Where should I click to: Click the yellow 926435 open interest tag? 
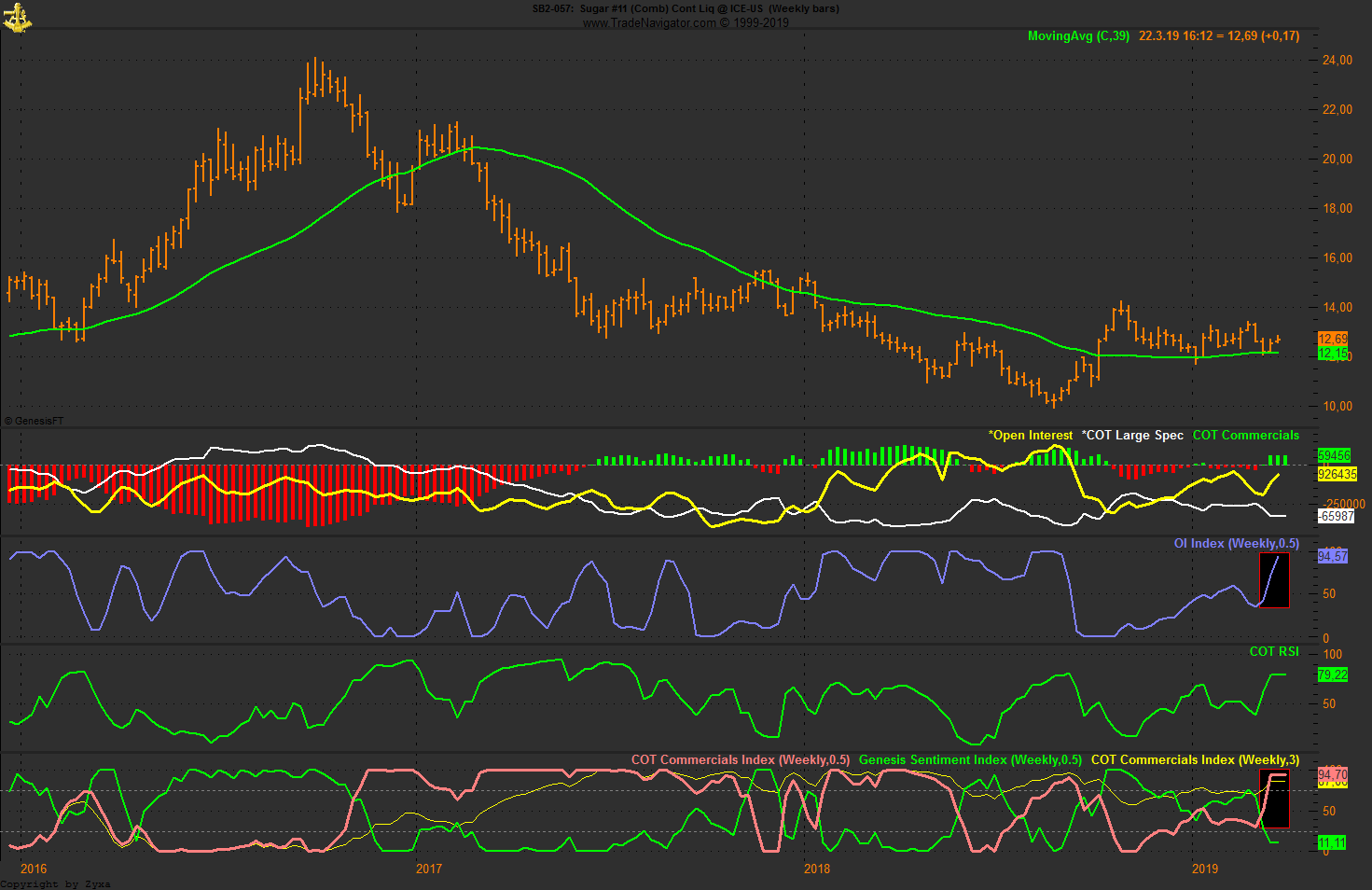[x=1337, y=474]
